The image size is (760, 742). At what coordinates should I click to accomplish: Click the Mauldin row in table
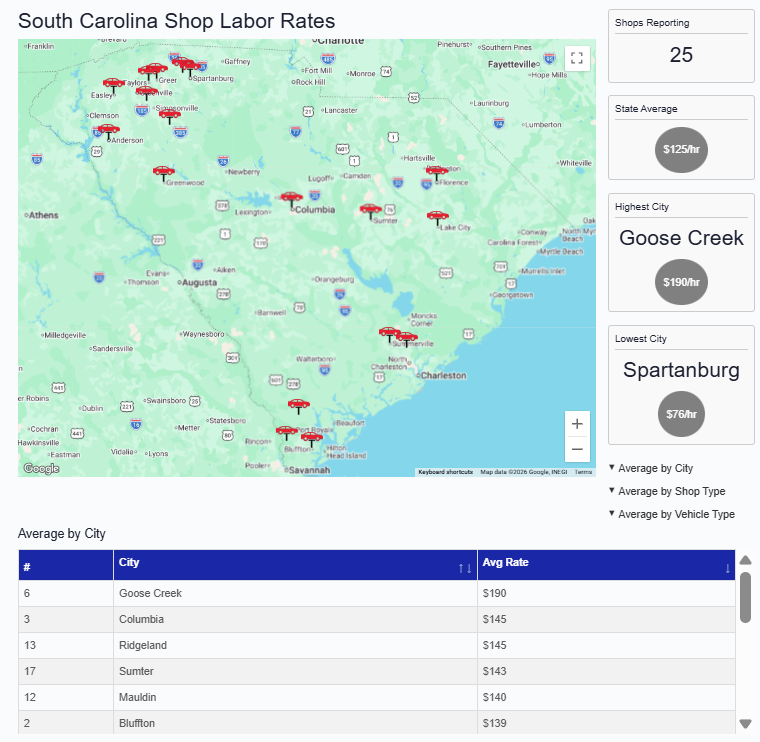pos(377,697)
